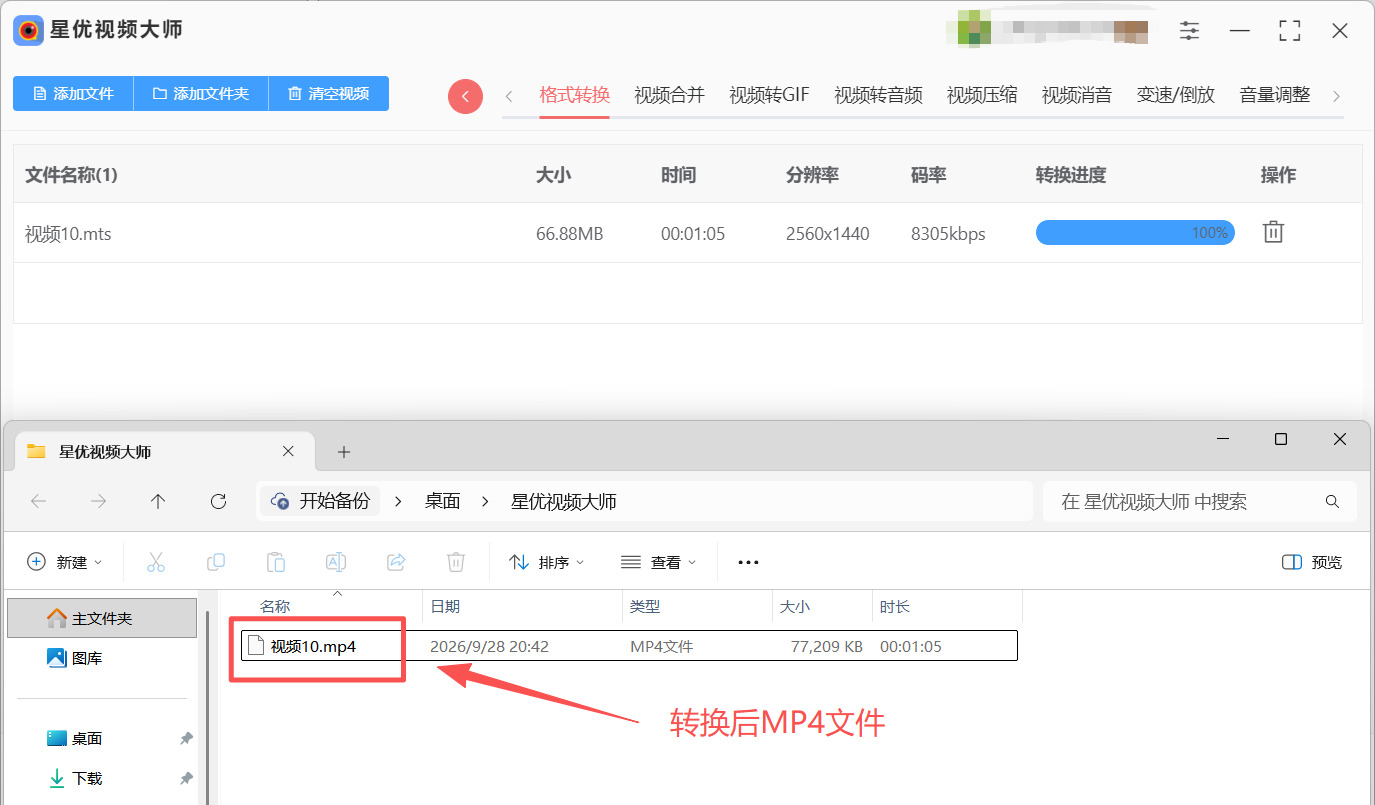Open the 视频转GIF tab
1375x805 pixels.
769,96
